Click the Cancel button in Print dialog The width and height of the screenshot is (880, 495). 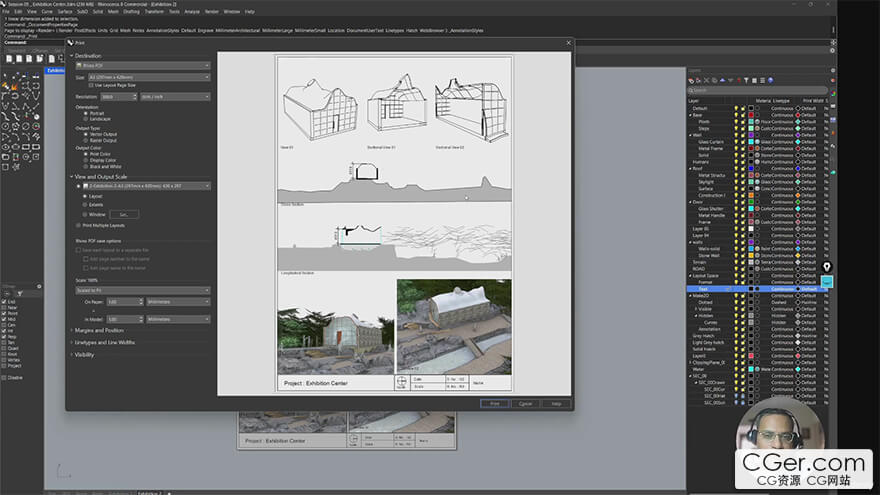coord(523,403)
